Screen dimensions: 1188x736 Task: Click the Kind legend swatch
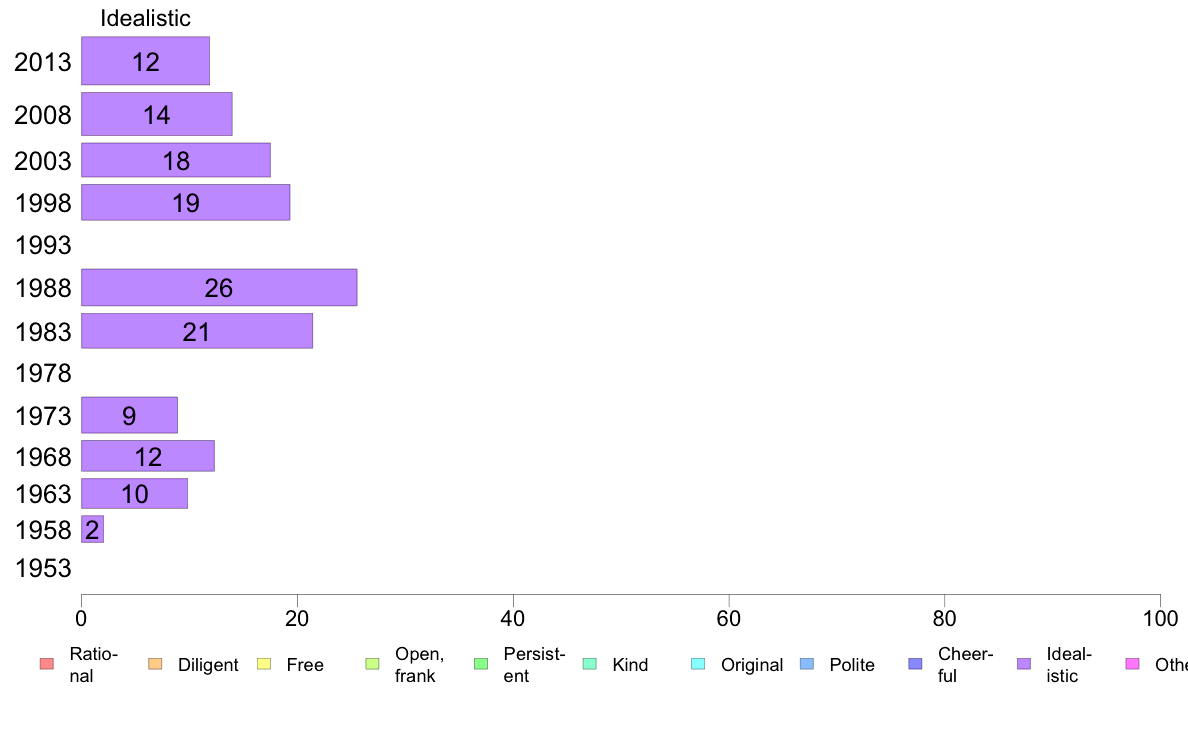point(589,664)
